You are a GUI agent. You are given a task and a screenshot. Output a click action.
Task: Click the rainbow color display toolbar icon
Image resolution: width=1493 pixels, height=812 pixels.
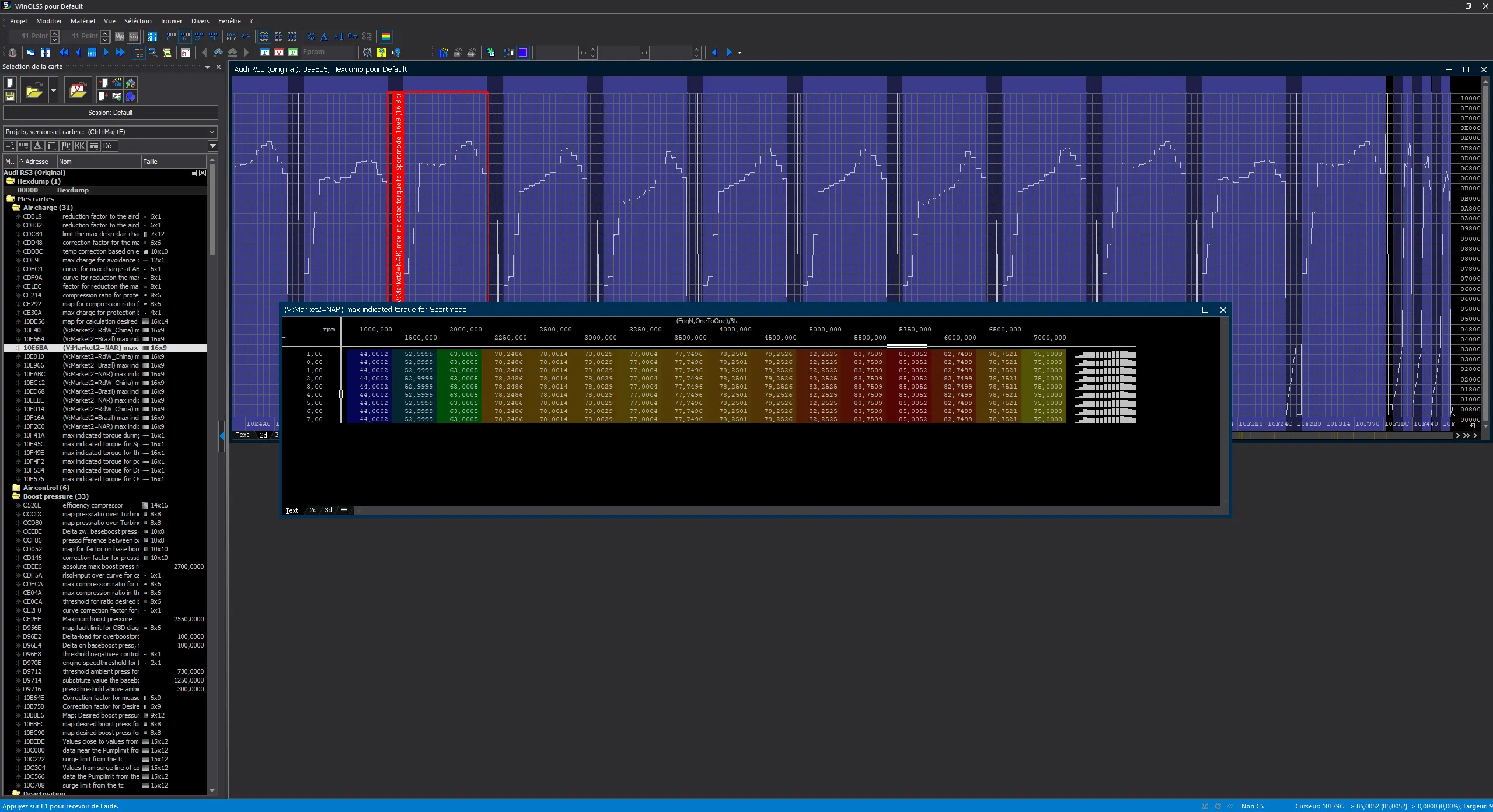coord(386,37)
